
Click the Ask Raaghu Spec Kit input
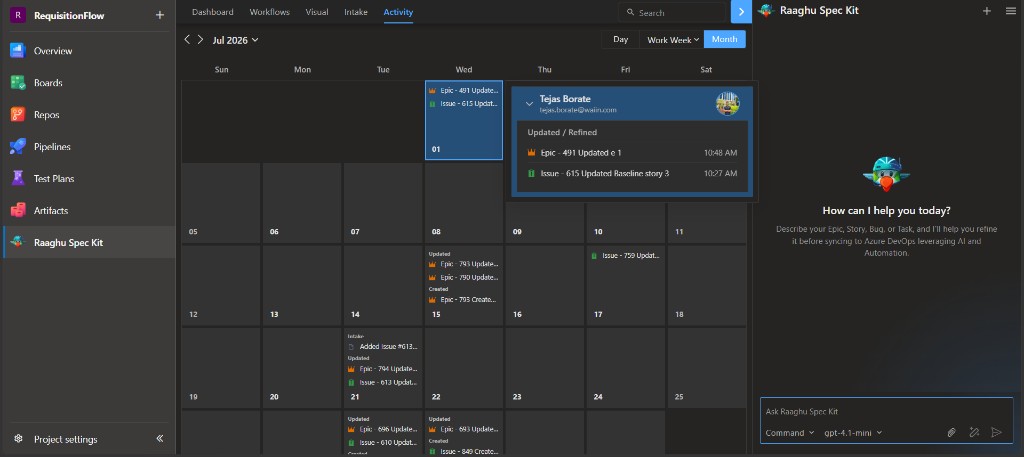pos(886,412)
